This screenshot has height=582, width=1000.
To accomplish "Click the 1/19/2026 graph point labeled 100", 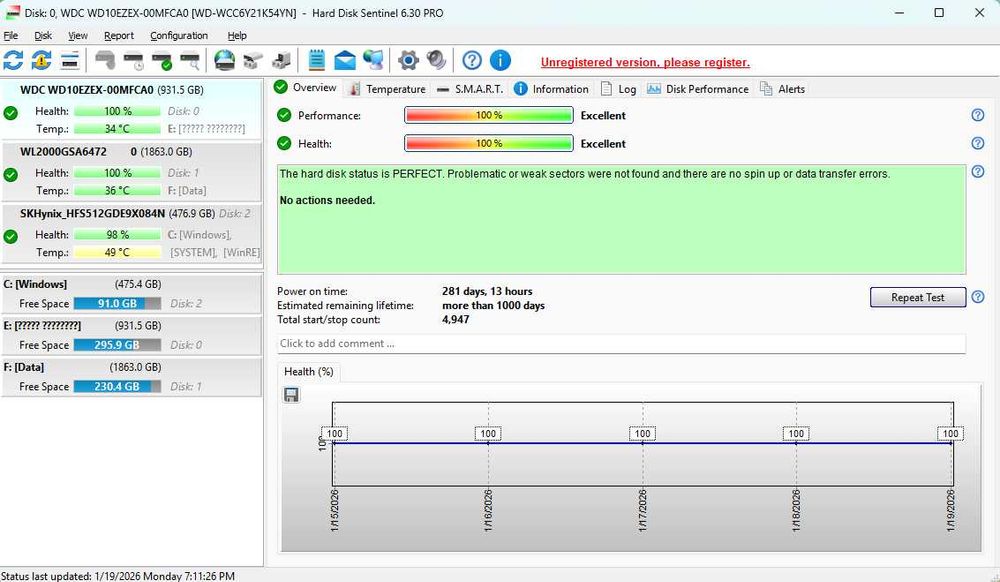I will coord(950,433).
